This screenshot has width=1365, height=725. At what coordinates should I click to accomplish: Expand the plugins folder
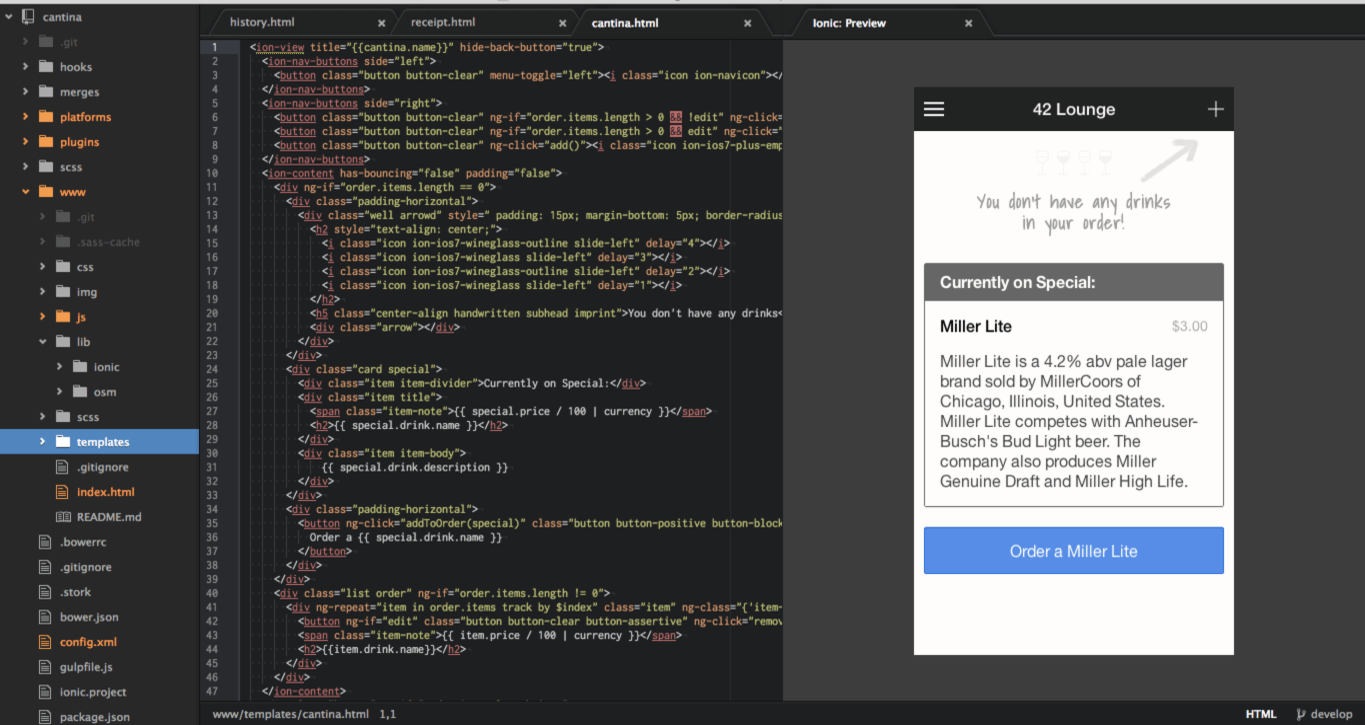point(24,142)
